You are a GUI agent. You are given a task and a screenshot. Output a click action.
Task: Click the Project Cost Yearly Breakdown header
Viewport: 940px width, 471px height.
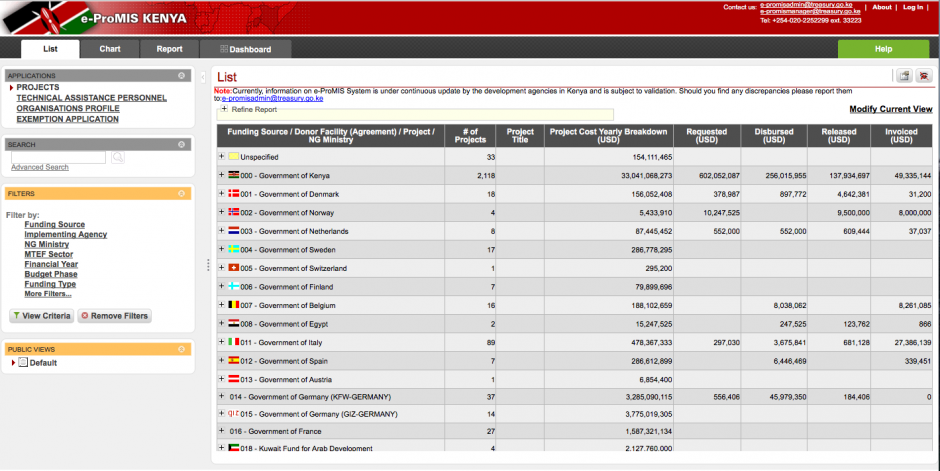[608, 135]
